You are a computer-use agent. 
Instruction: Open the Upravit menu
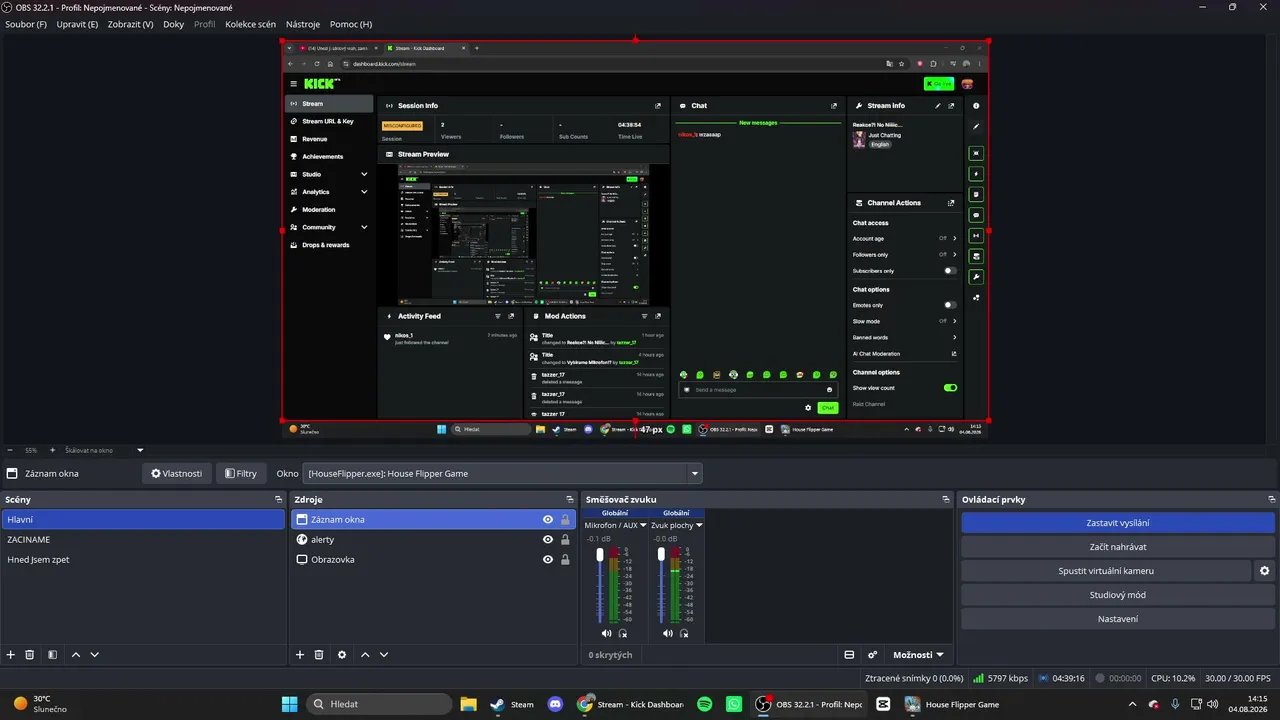pos(78,24)
